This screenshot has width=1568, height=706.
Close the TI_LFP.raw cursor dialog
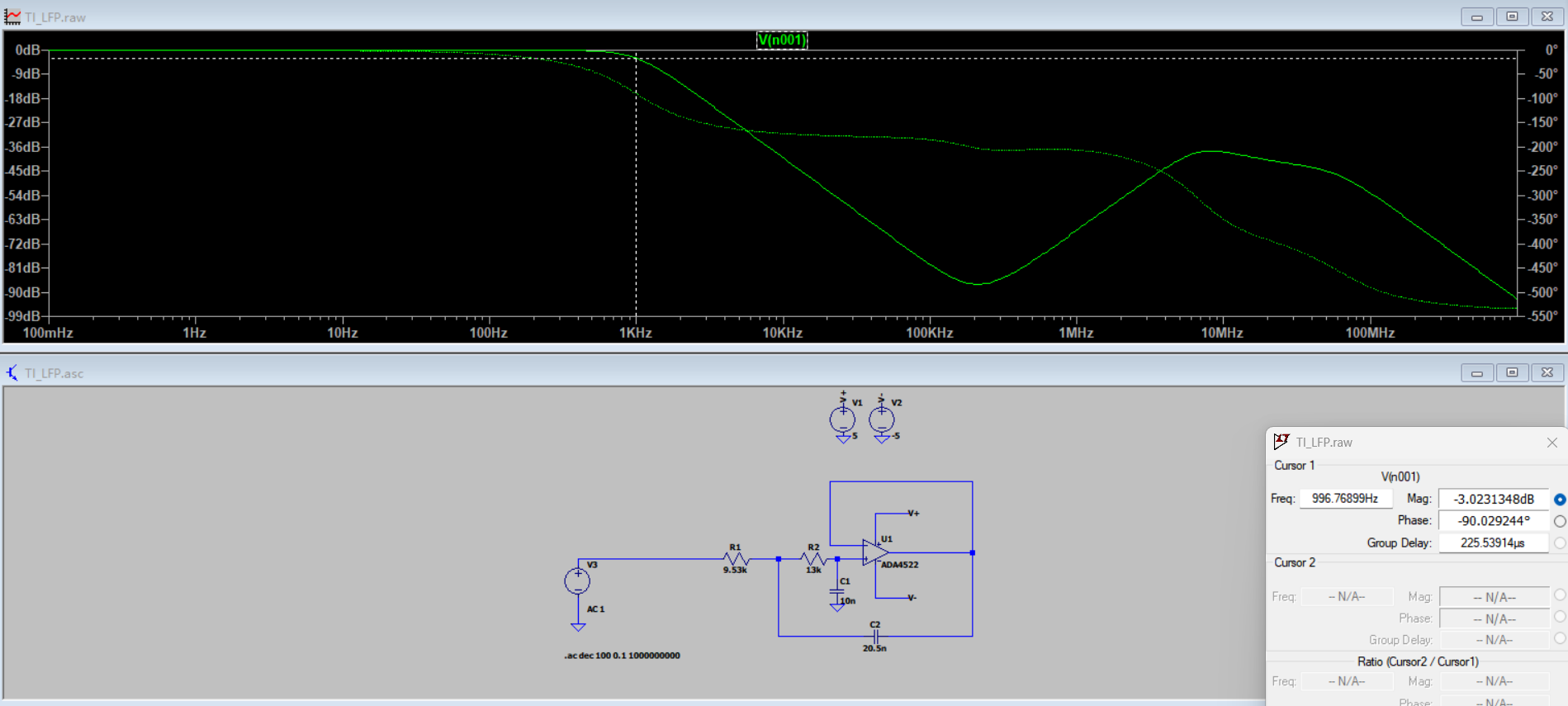pos(1551,443)
